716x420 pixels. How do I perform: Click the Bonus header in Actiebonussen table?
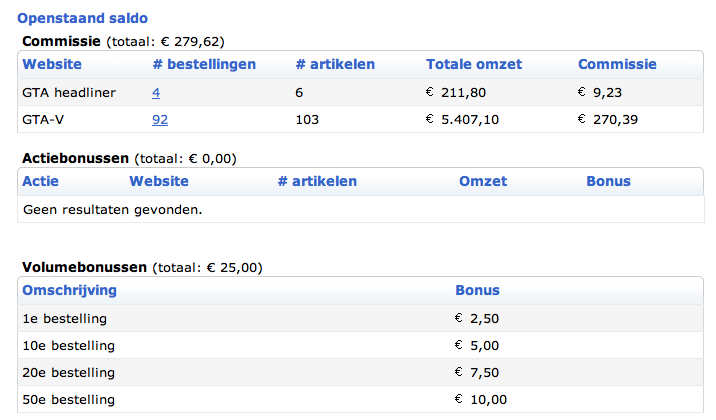(608, 181)
